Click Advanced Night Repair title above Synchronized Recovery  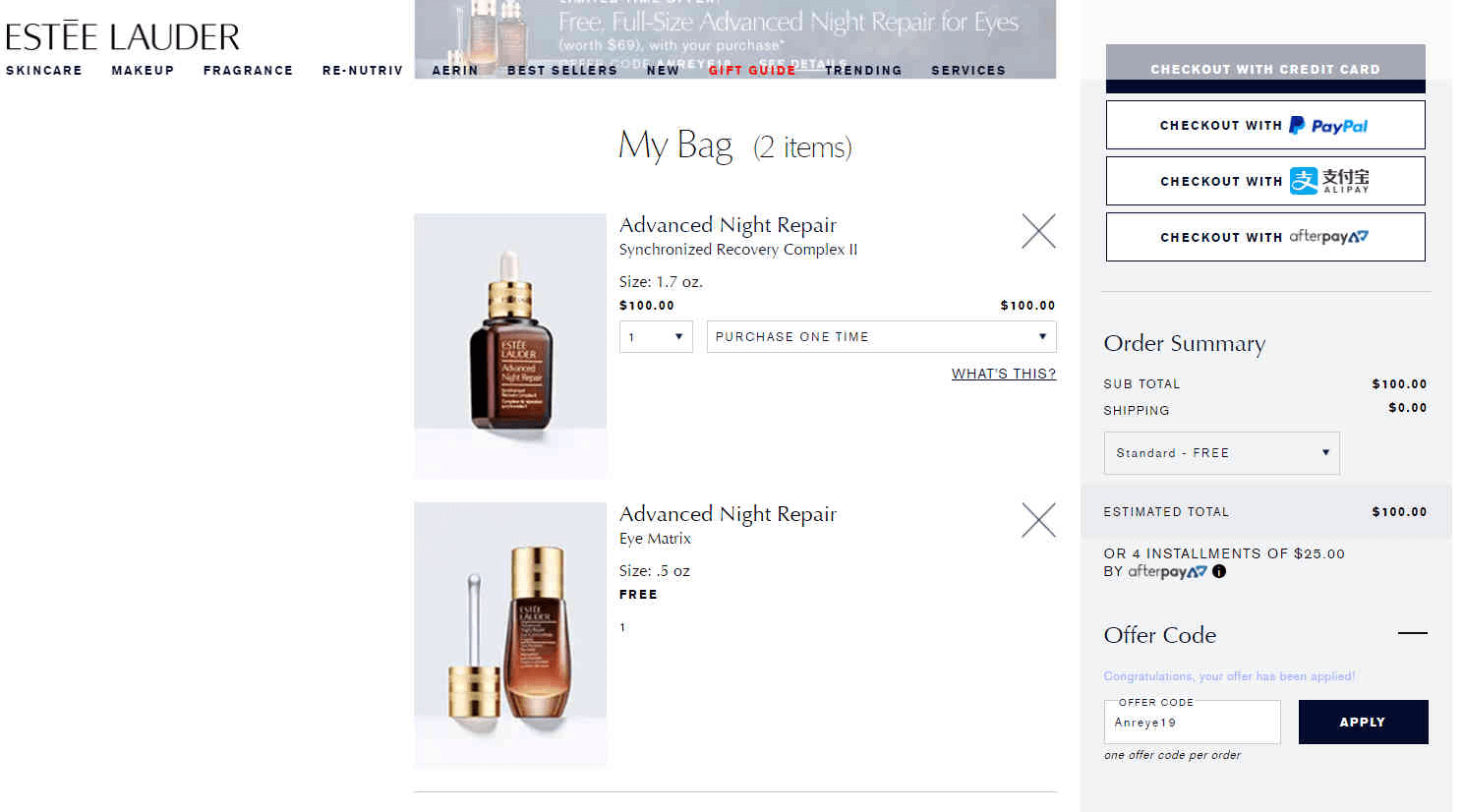(x=728, y=225)
